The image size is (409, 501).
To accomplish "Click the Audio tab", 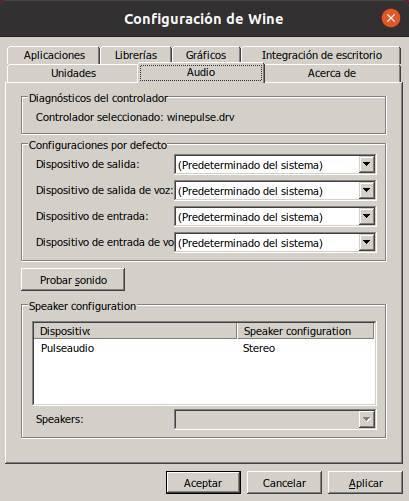I will click(201, 72).
